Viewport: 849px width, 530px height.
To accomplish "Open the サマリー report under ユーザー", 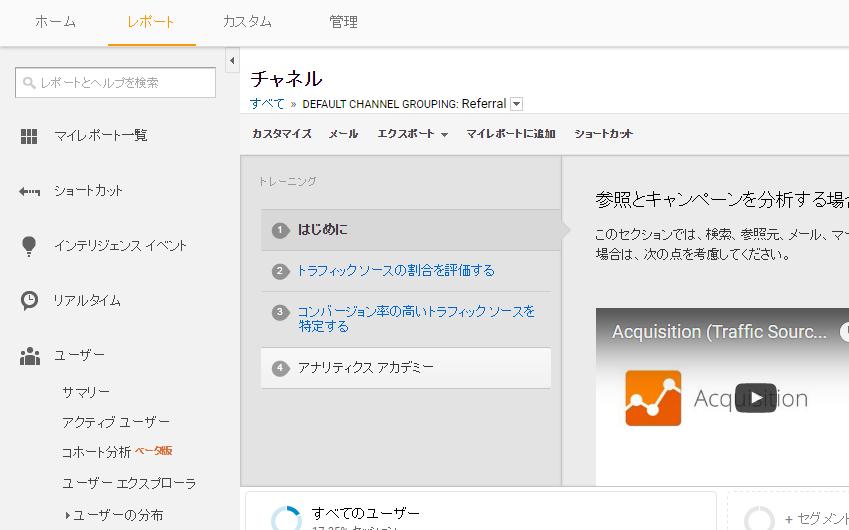I will (86, 392).
